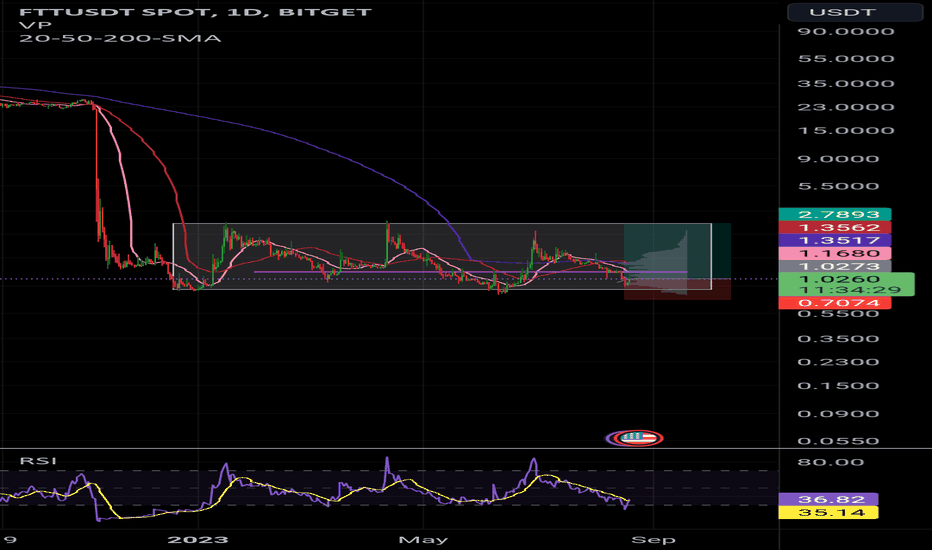Select the VP indicator label
932x550 pixels.
click(35, 25)
